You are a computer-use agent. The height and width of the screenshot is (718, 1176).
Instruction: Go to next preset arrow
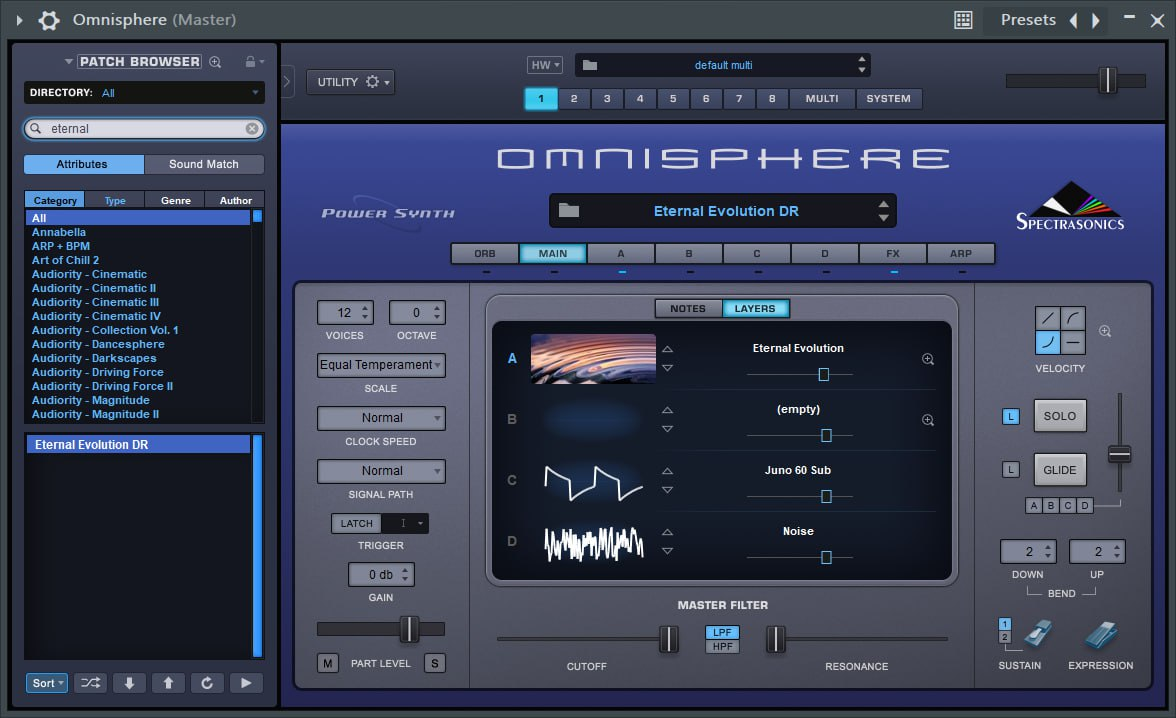pyautogui.click(x=1096, y=20)
